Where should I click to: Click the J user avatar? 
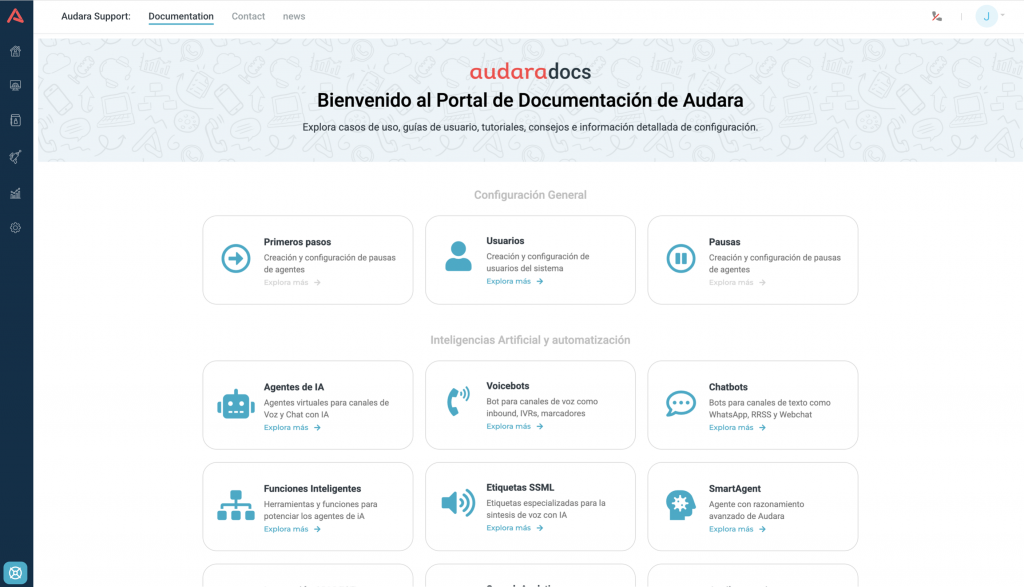pyautogui.click(x=986, y=16)
